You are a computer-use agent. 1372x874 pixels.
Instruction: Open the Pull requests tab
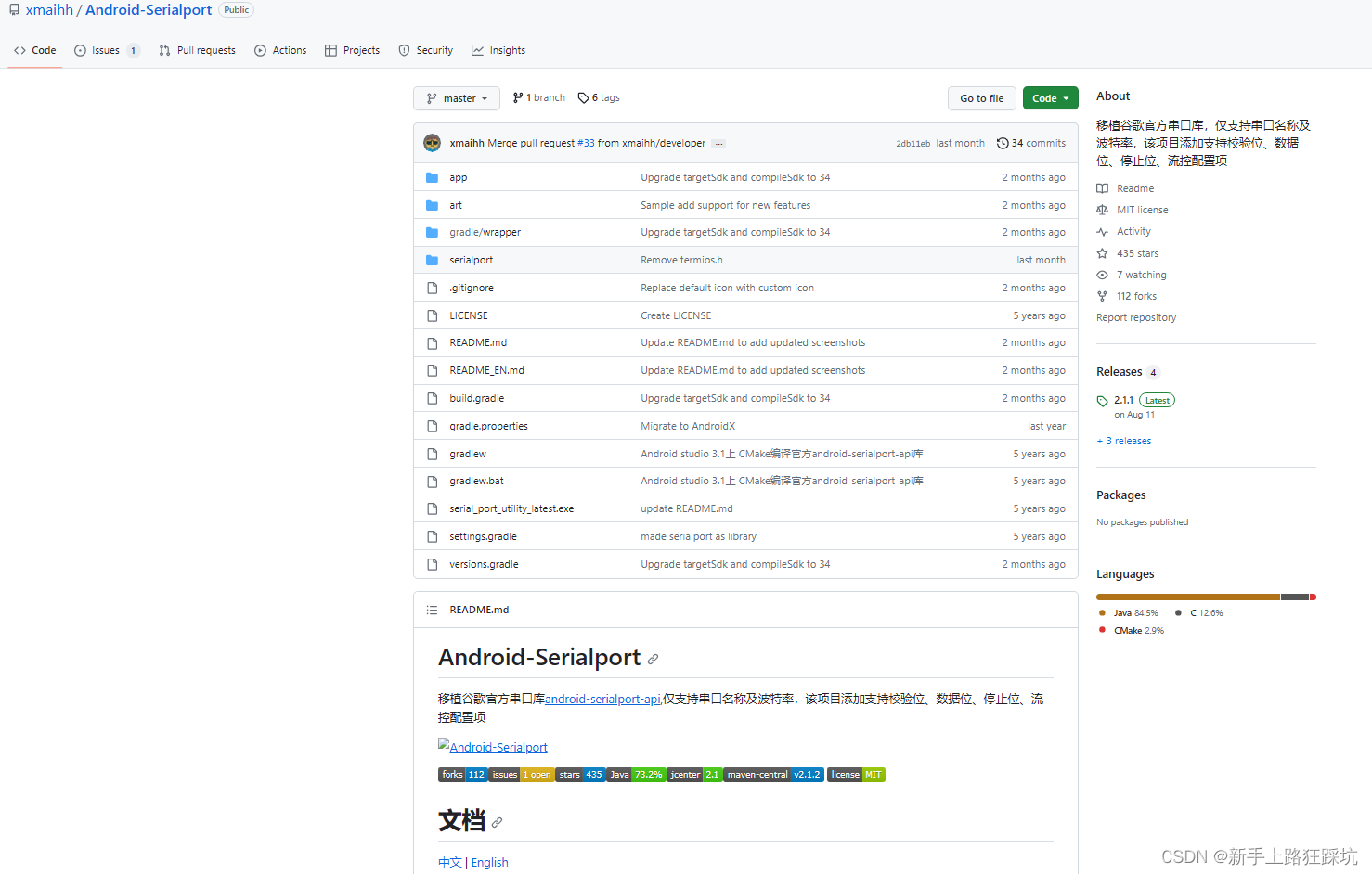[x=197, y=50]
